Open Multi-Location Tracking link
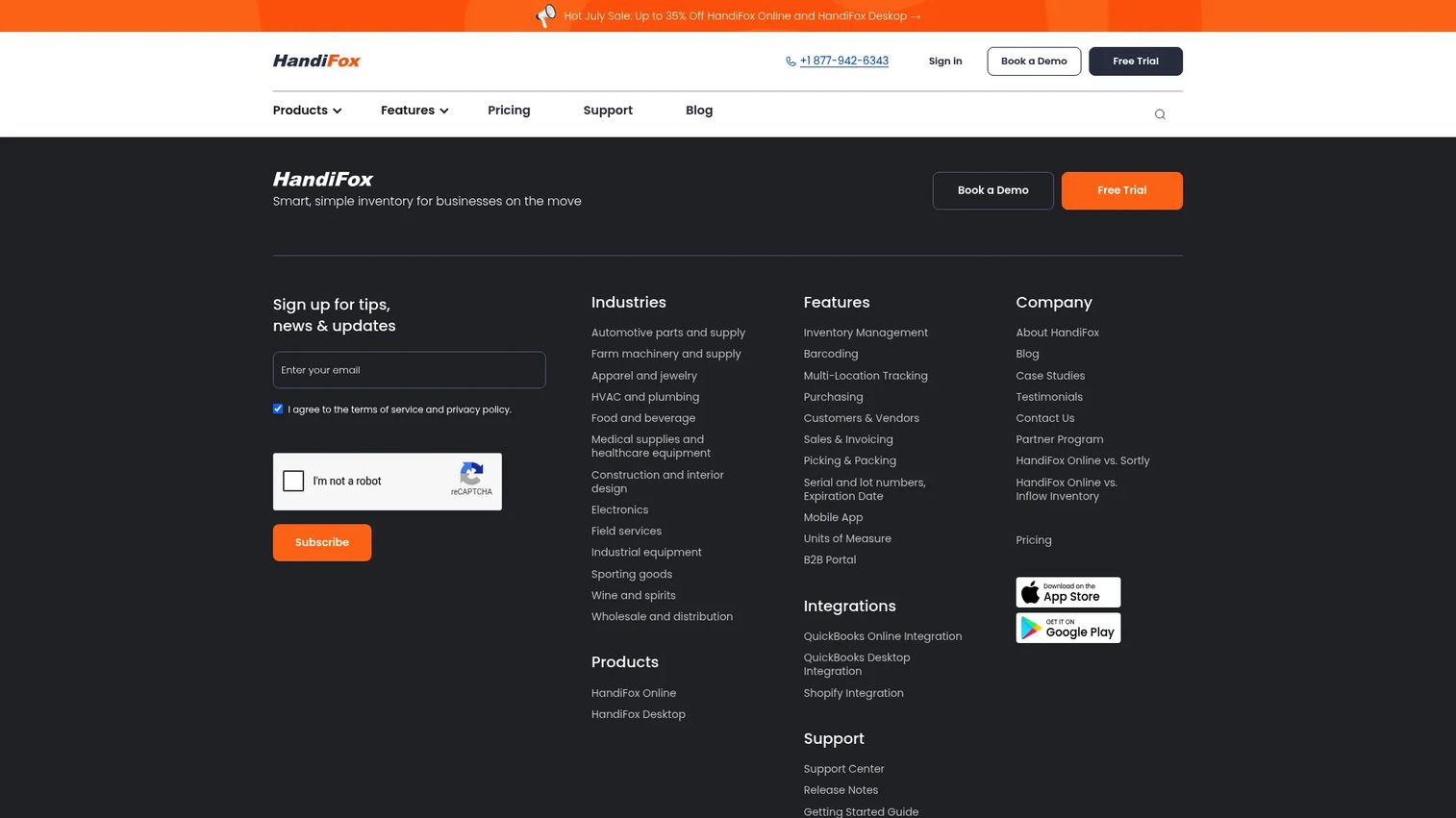This screenshot has width=1456, height=818. click(x=866, y=376)
